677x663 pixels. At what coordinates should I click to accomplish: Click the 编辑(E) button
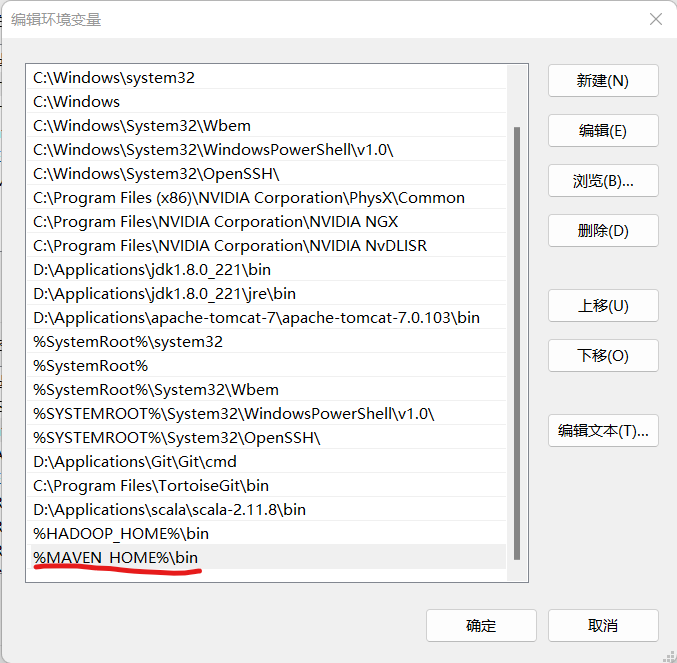coord(603,131)
